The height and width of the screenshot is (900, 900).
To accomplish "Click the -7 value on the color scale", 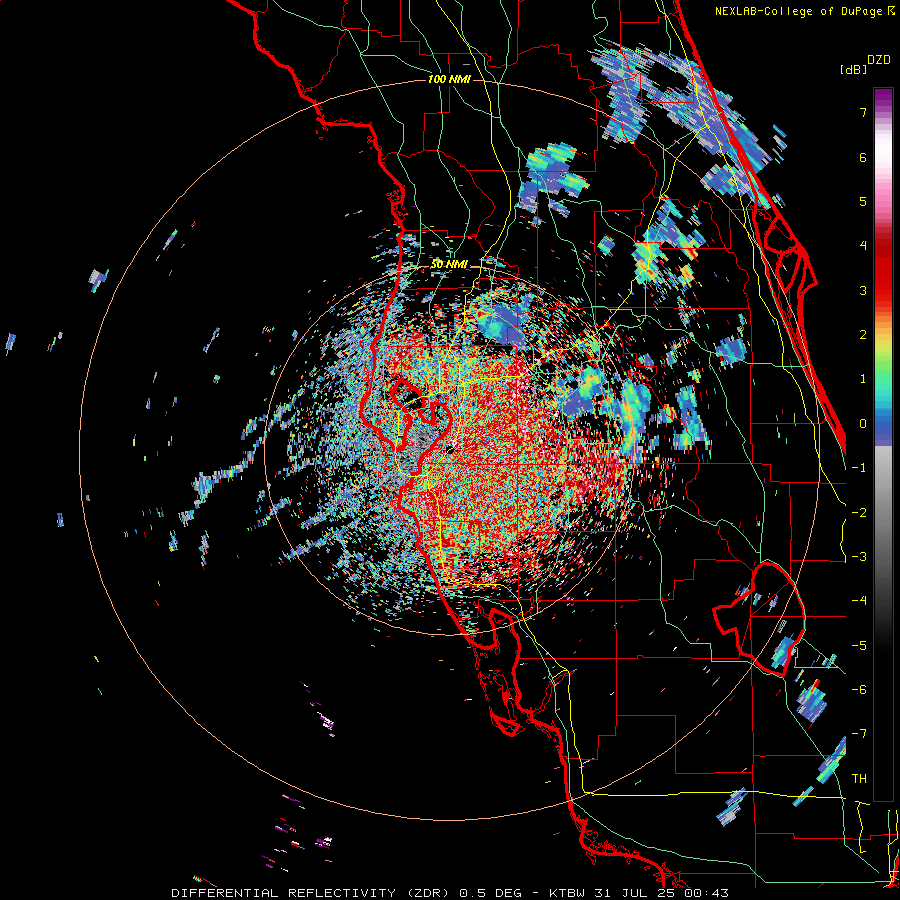I will pos(859,734).
